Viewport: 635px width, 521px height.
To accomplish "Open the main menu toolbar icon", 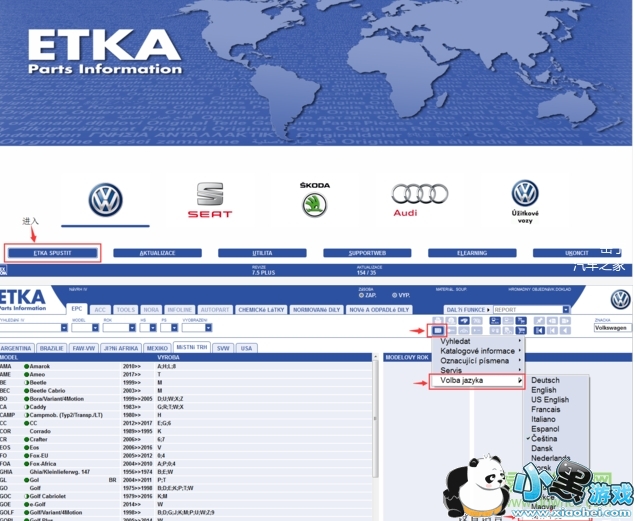I will tap(438, 330).
